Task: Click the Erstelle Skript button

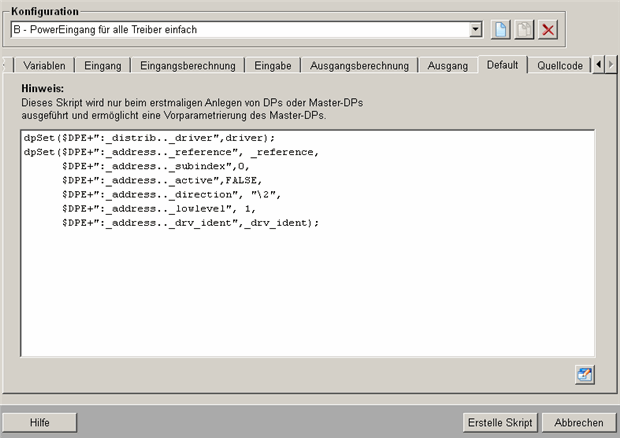Action: [500, 422]
